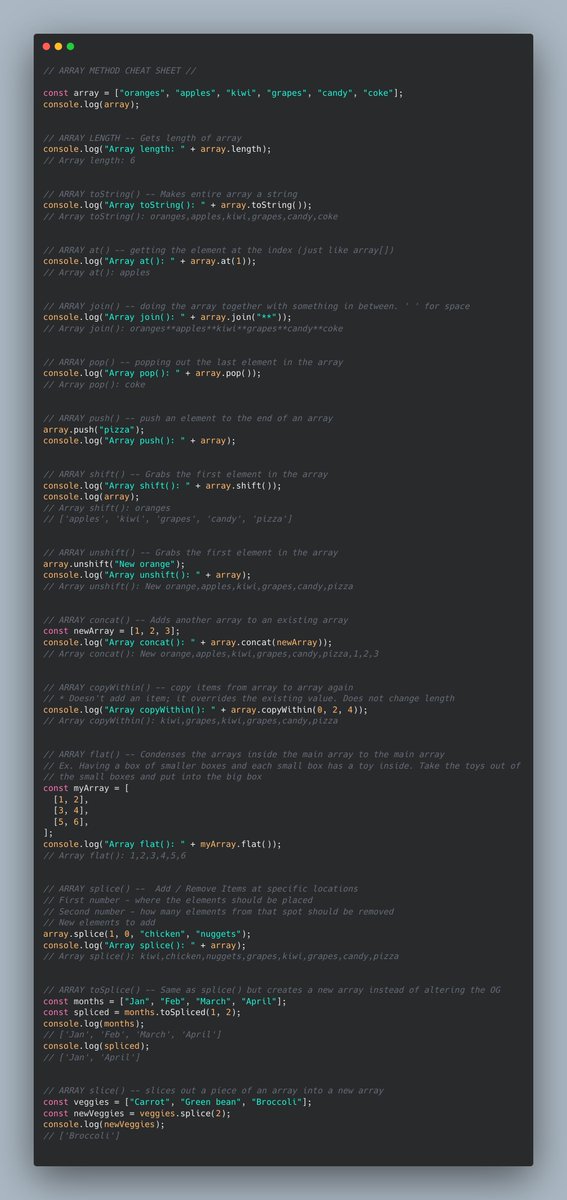Screen dimensions: 567x1200
Task: Click the 'const array = ["oranges"...' declaration line
Action: coord(223,93)
